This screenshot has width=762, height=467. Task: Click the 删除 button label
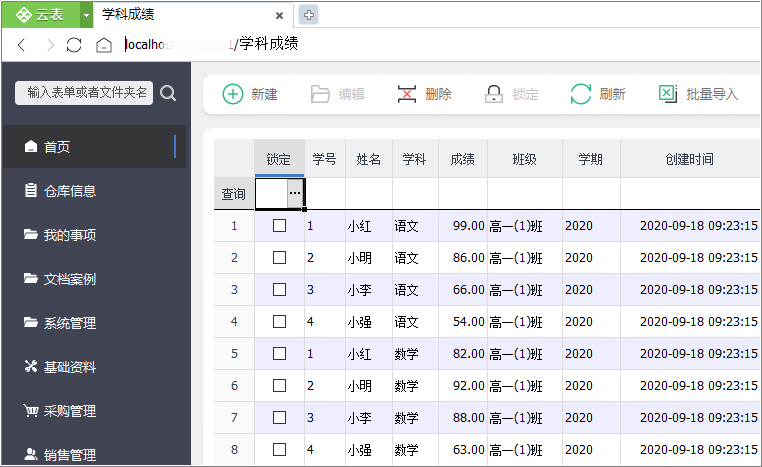pos(438,94)
